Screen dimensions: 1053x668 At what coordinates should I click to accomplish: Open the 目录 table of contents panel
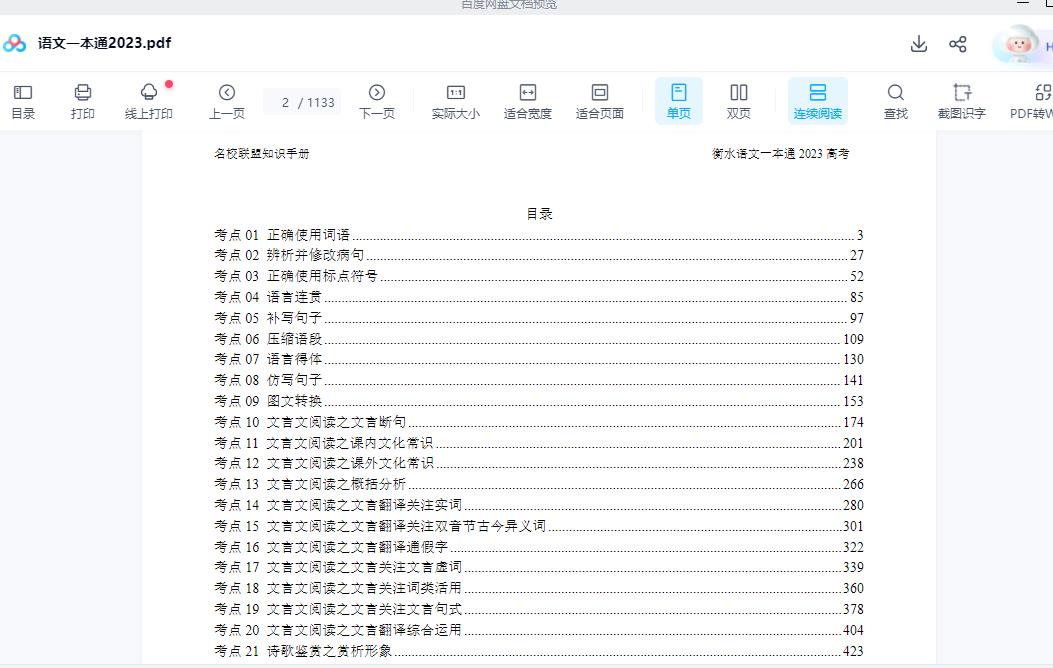pyautogui.click(x=23, y=101)
